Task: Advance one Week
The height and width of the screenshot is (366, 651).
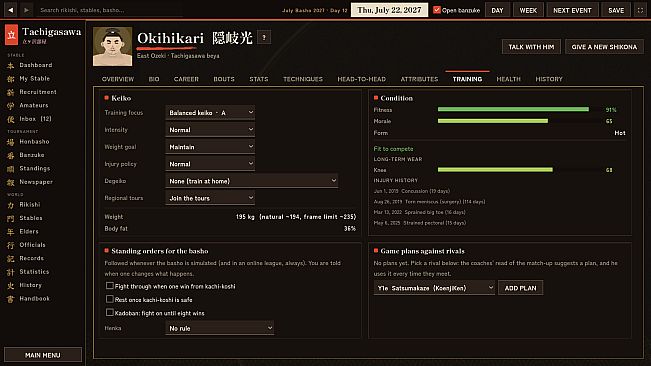Action: click(529, 10)
